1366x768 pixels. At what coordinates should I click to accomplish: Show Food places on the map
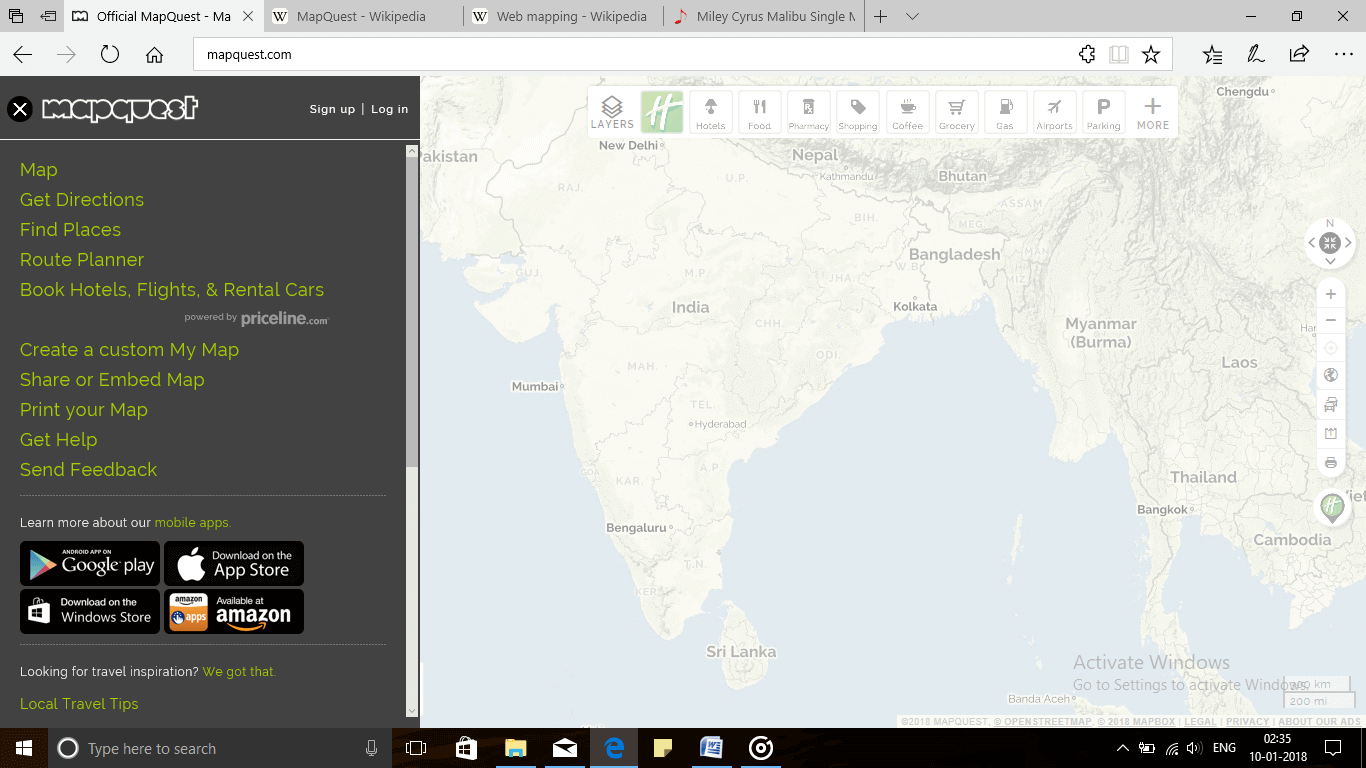tap(760, 112)
